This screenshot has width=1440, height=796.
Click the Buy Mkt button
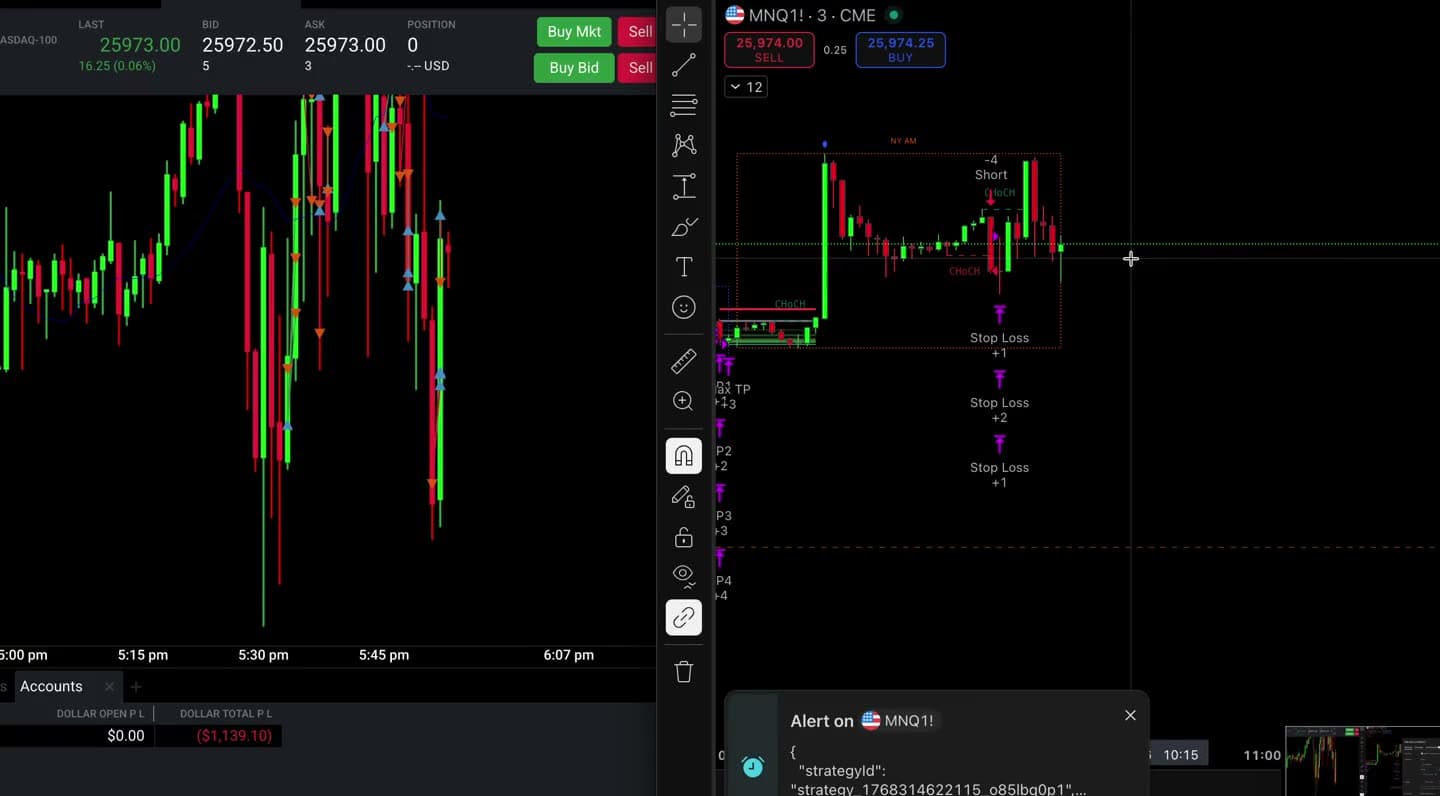[x=574, y=32]
